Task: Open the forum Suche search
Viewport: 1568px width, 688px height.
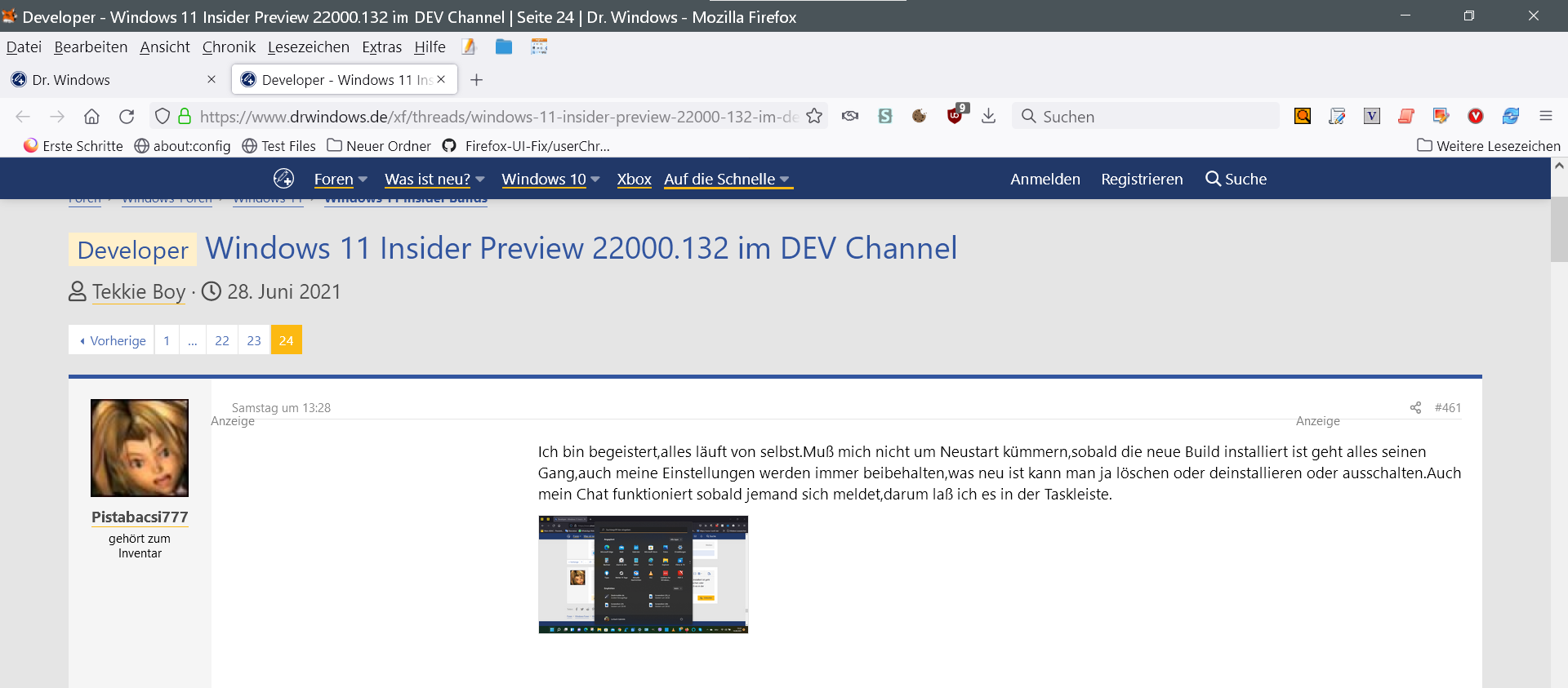Action: coord(1236,179)
